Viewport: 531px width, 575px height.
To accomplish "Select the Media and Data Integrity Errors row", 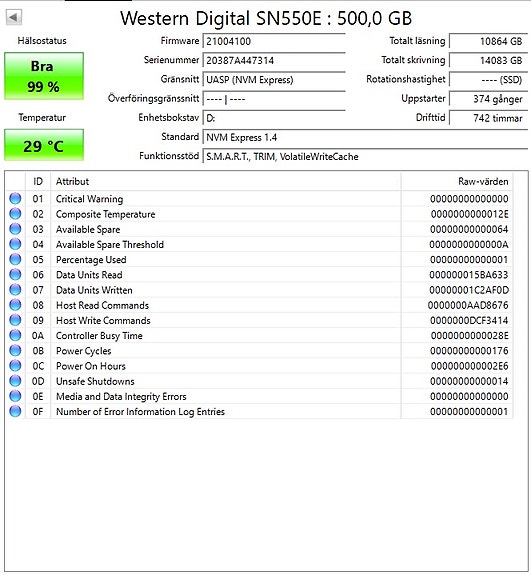I will pyautogui.click(x=259, y=396).
